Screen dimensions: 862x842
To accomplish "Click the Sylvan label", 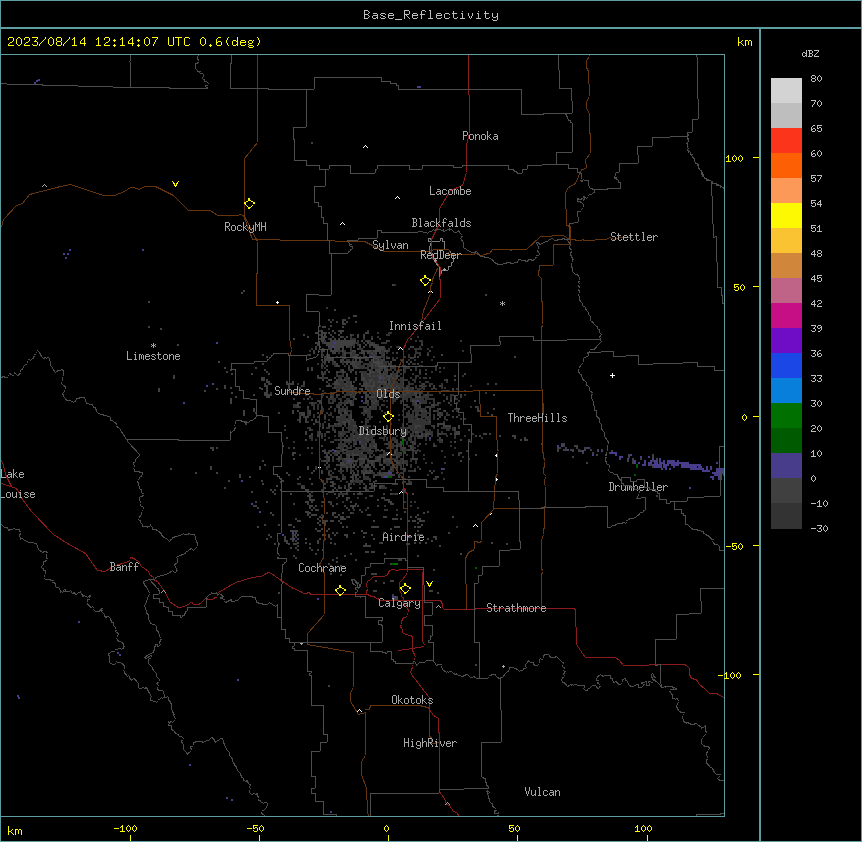I will tap(390, 245).
